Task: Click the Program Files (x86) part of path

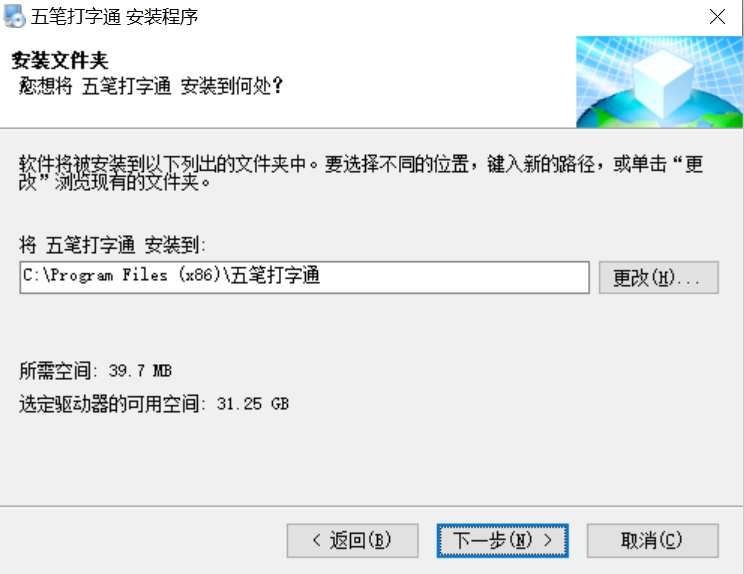Action: [135, 275]
